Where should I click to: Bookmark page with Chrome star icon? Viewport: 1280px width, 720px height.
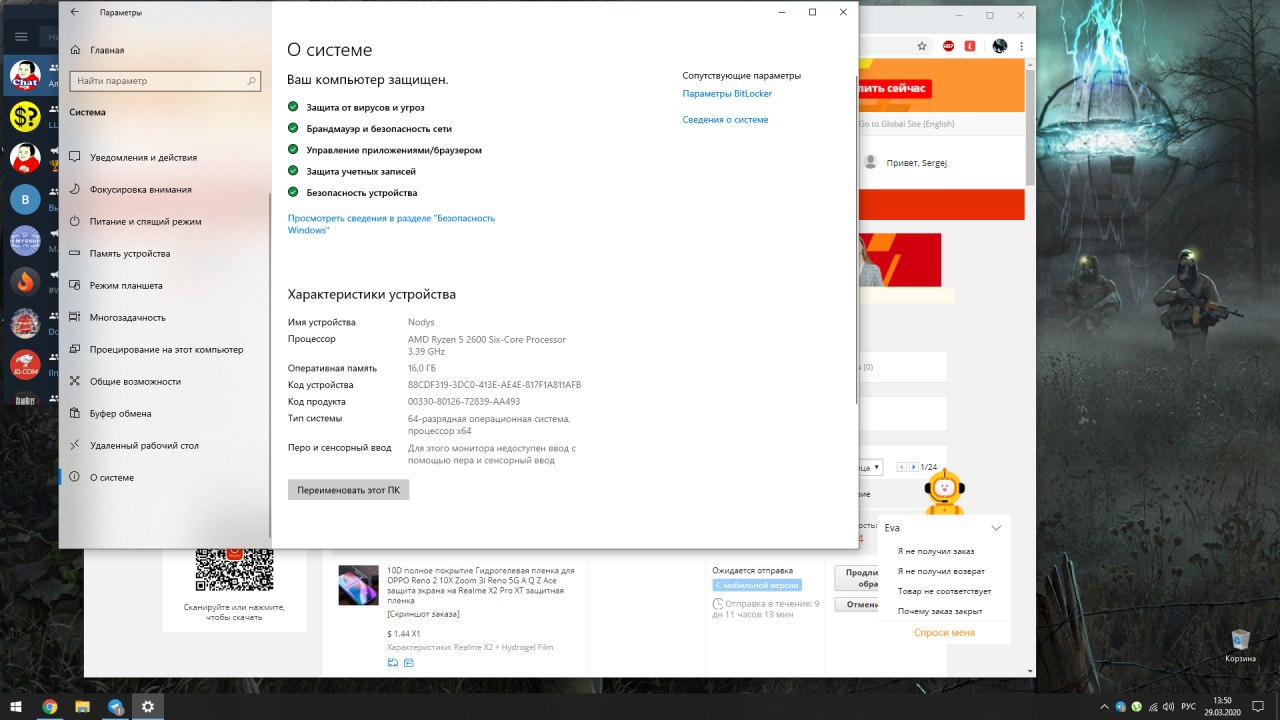pos(922,46)
